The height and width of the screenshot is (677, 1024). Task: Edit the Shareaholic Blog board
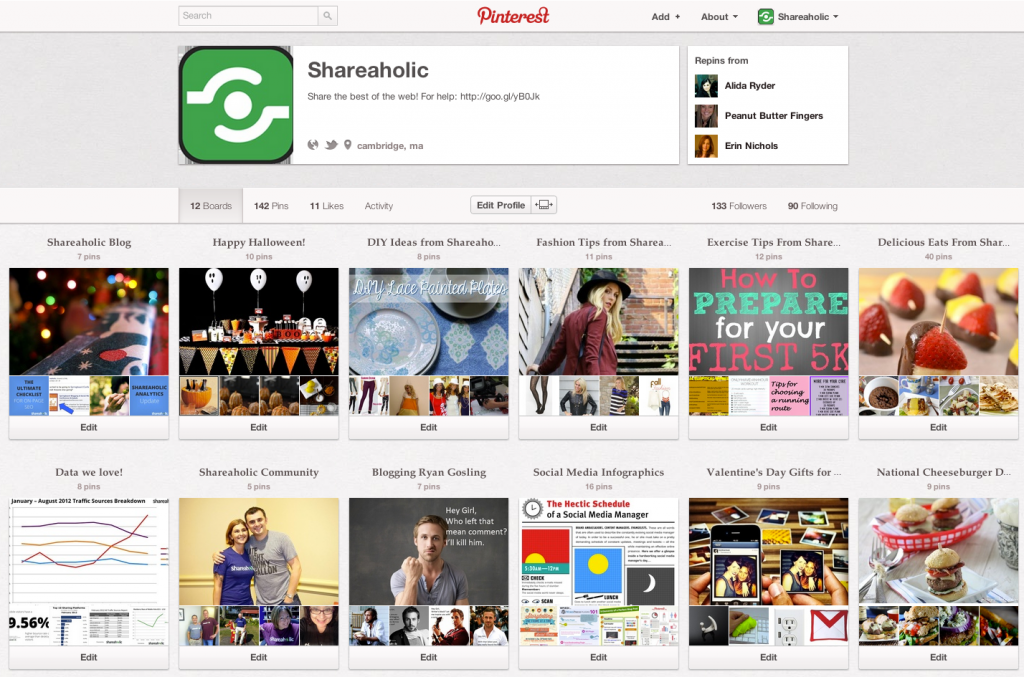click(x=89, y=428)
